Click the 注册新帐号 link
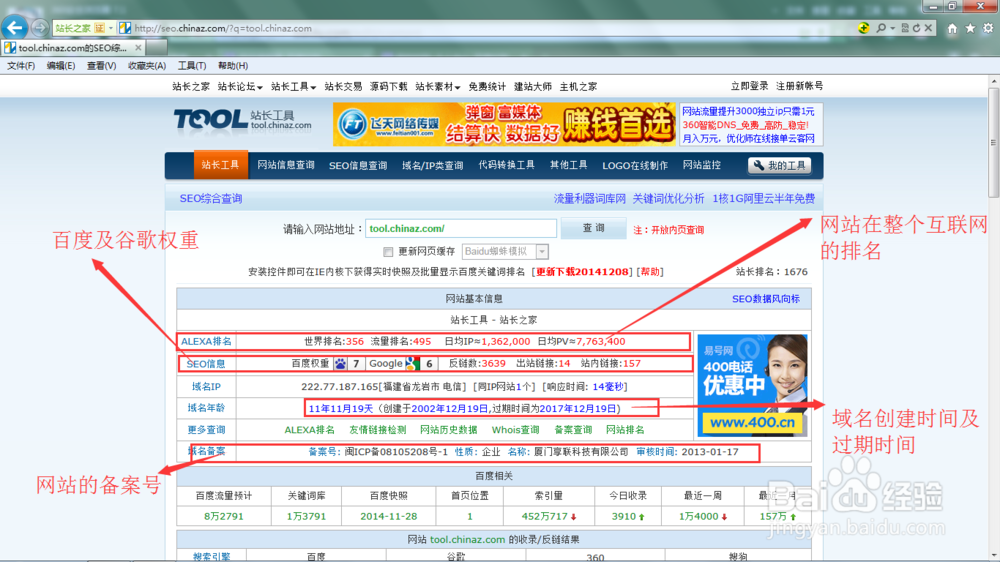Viewport: 1000px width, 562px height. pyautogui.click(x=799, y=86)
